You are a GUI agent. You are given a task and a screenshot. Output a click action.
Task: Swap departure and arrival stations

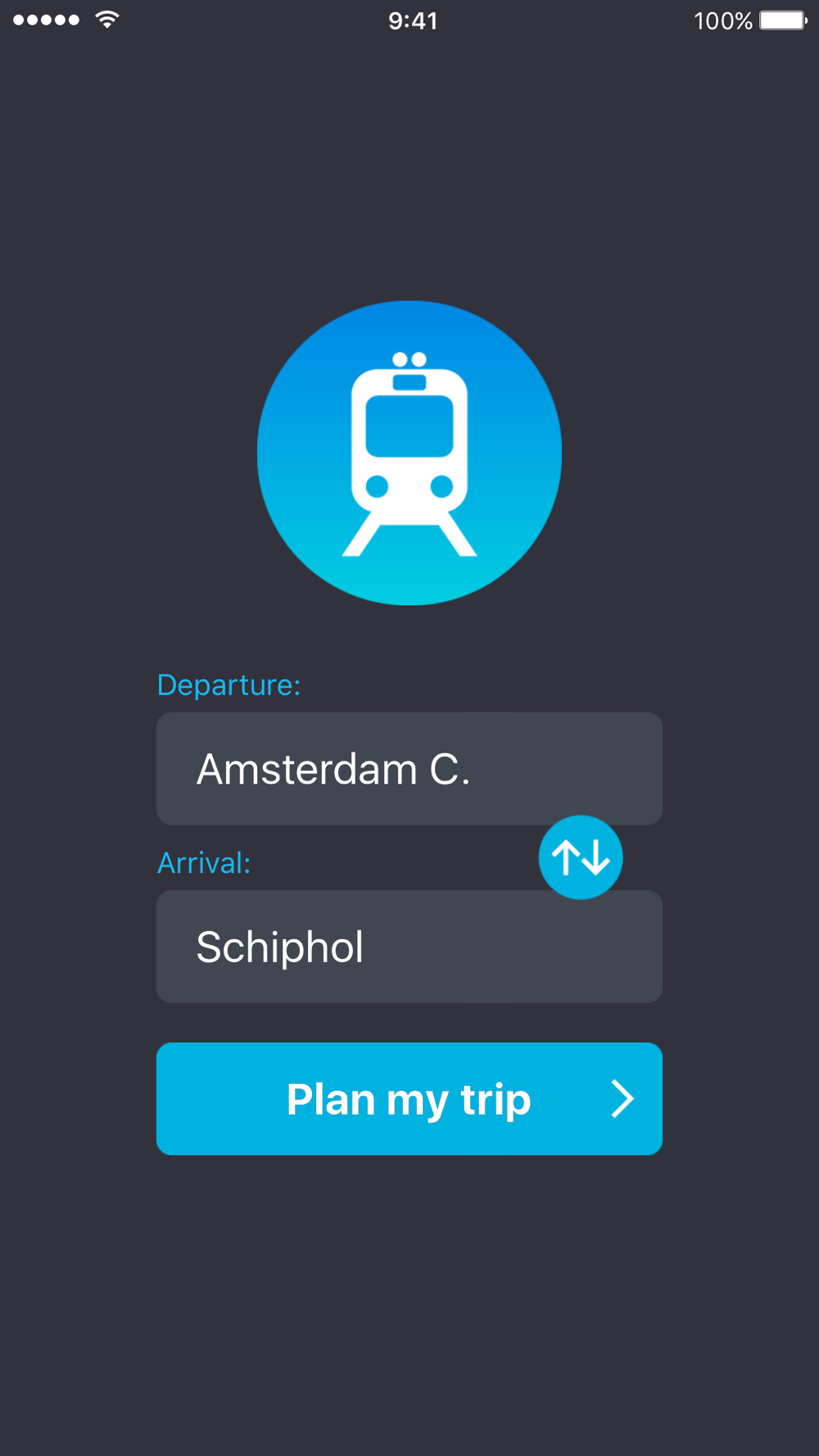(581, 857)
